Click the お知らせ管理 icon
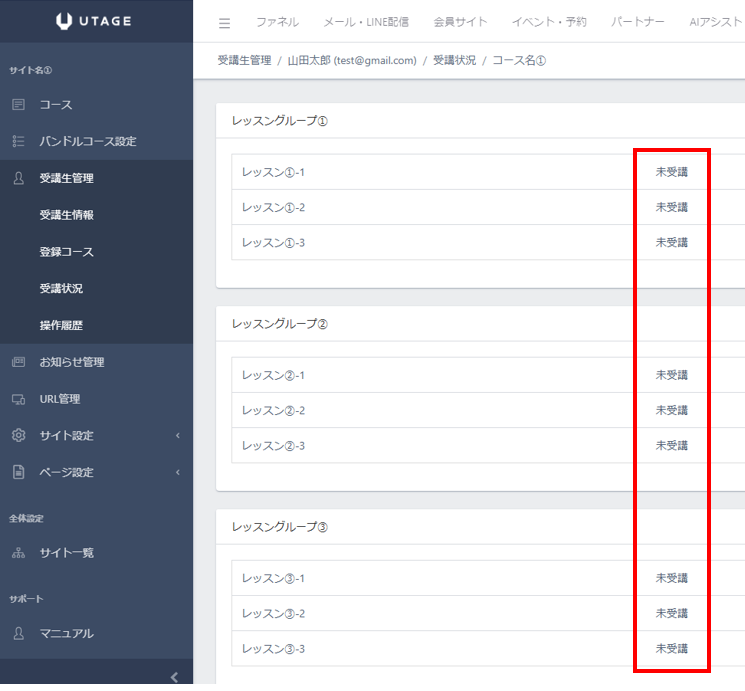The image size is (745, 691). tap(18, 362)
